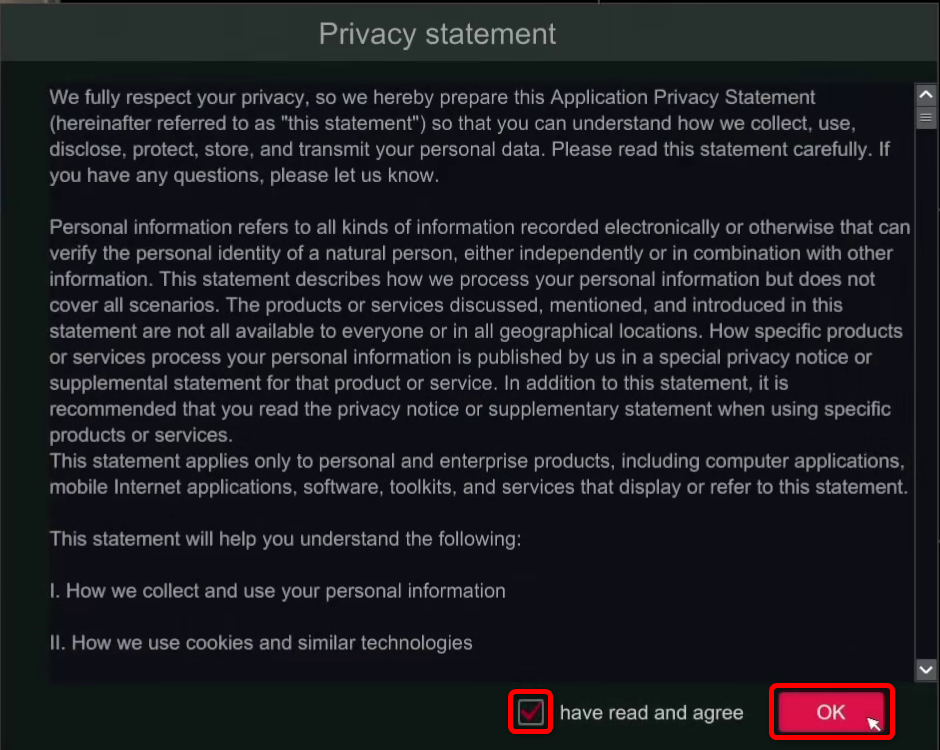Viewport: 940px width, 750px height.
Task: Click the 'How we use cookies' section line
Action: tap(261, 643)
